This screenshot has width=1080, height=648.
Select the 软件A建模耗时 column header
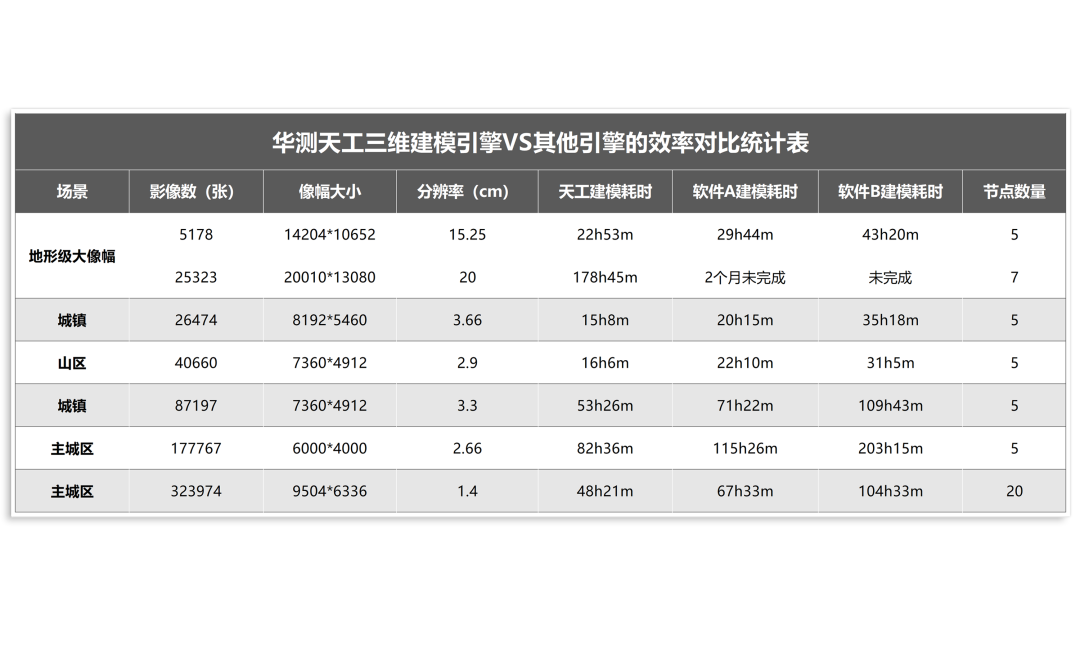pos(745,191)
